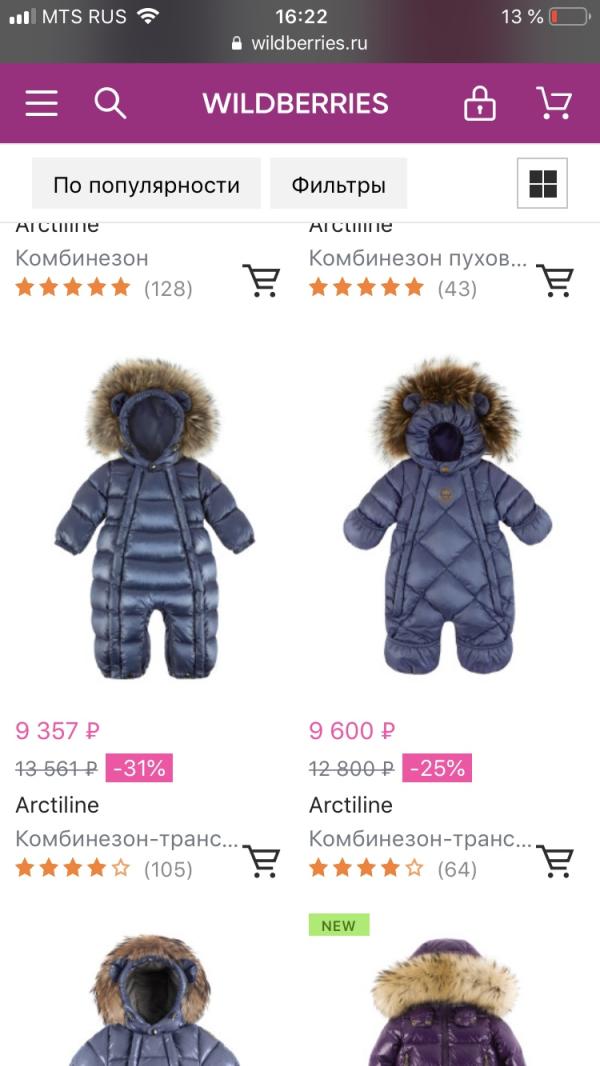600x1066 pixels.
Task: Open the Фильтры panel
Action: [338, 184]
